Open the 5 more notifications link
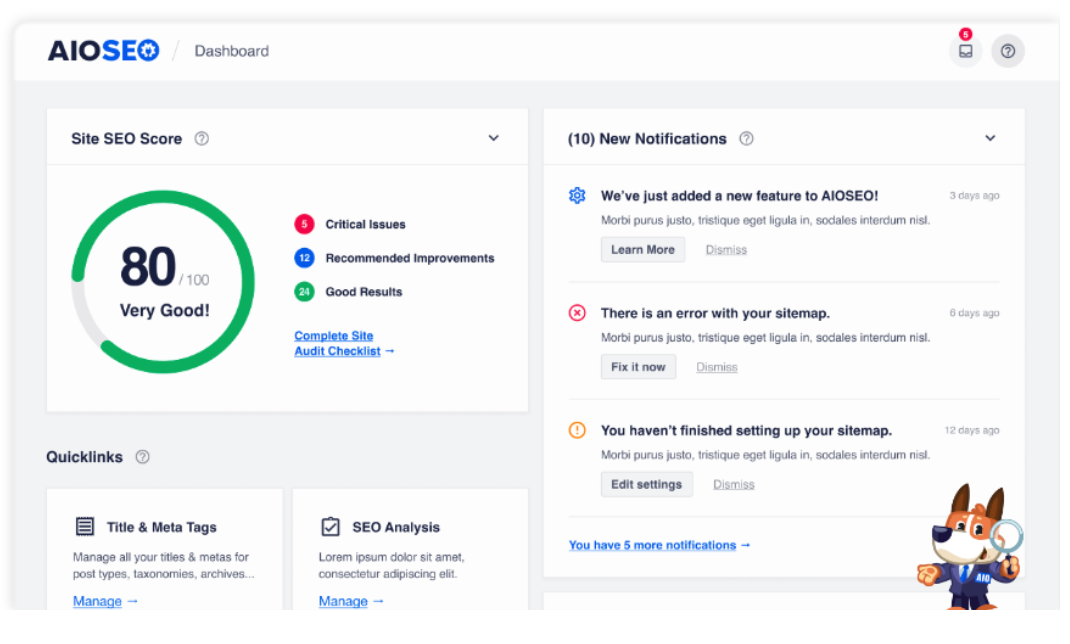Viewport: 1070px width, 644px height. tap(659, 545)
